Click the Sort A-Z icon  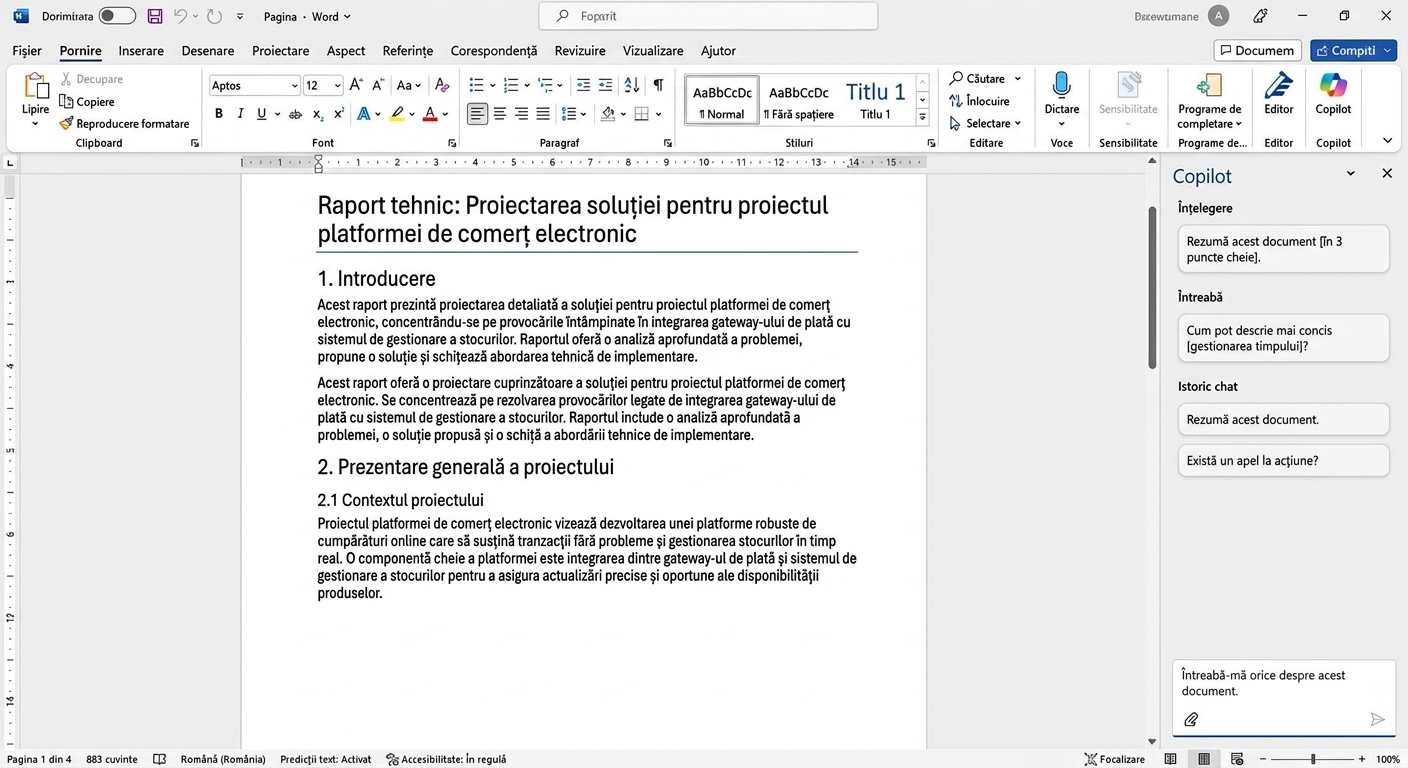click(632, 85)
